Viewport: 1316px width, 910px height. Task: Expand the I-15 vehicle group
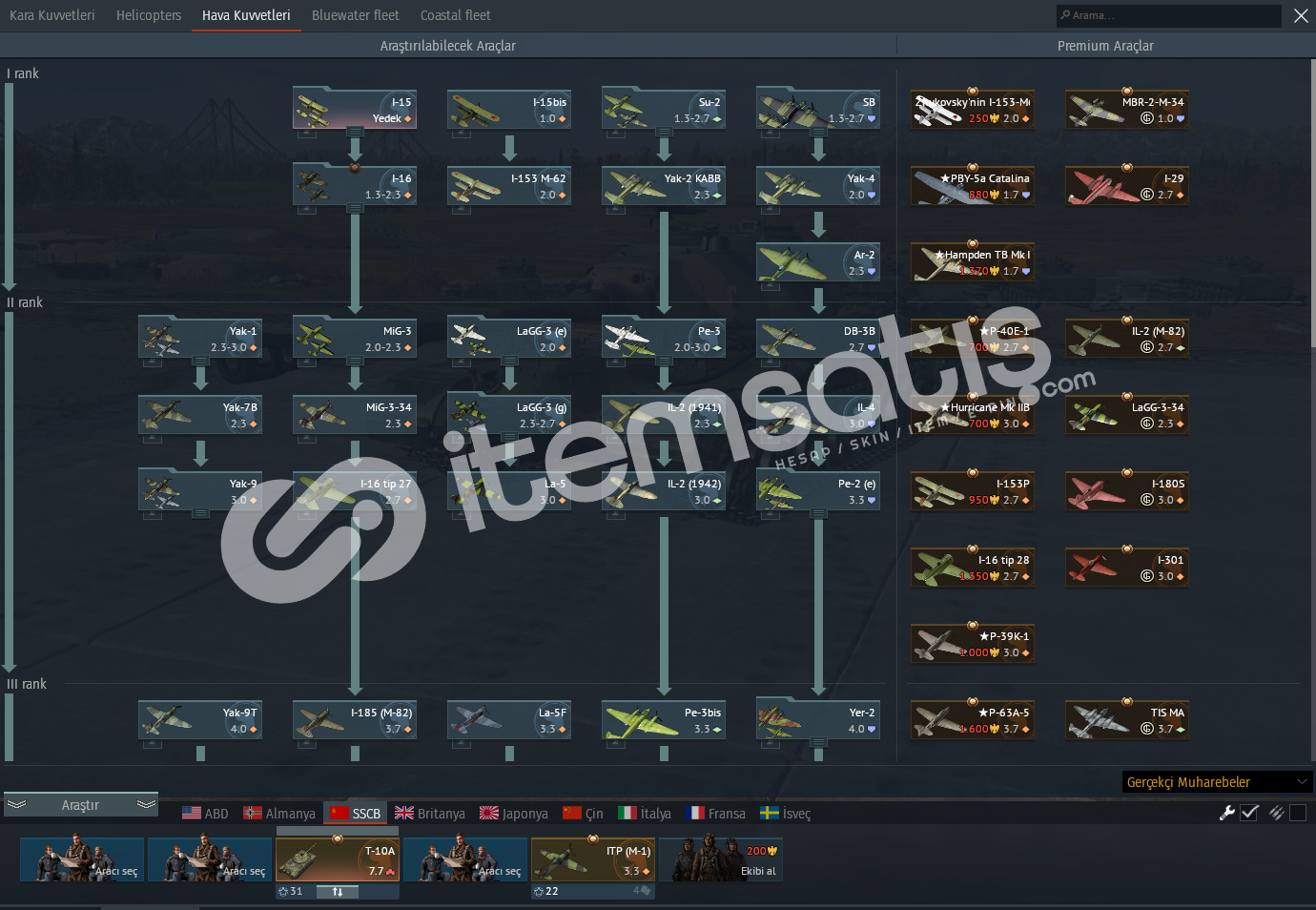[355, 133]
